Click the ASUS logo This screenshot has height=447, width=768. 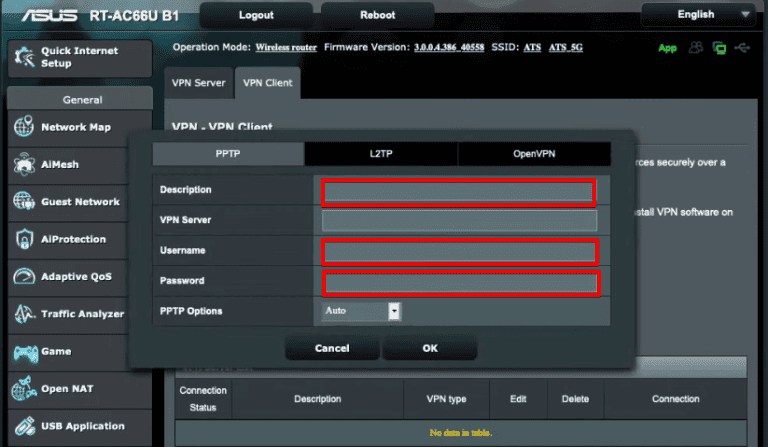[49, 16]
